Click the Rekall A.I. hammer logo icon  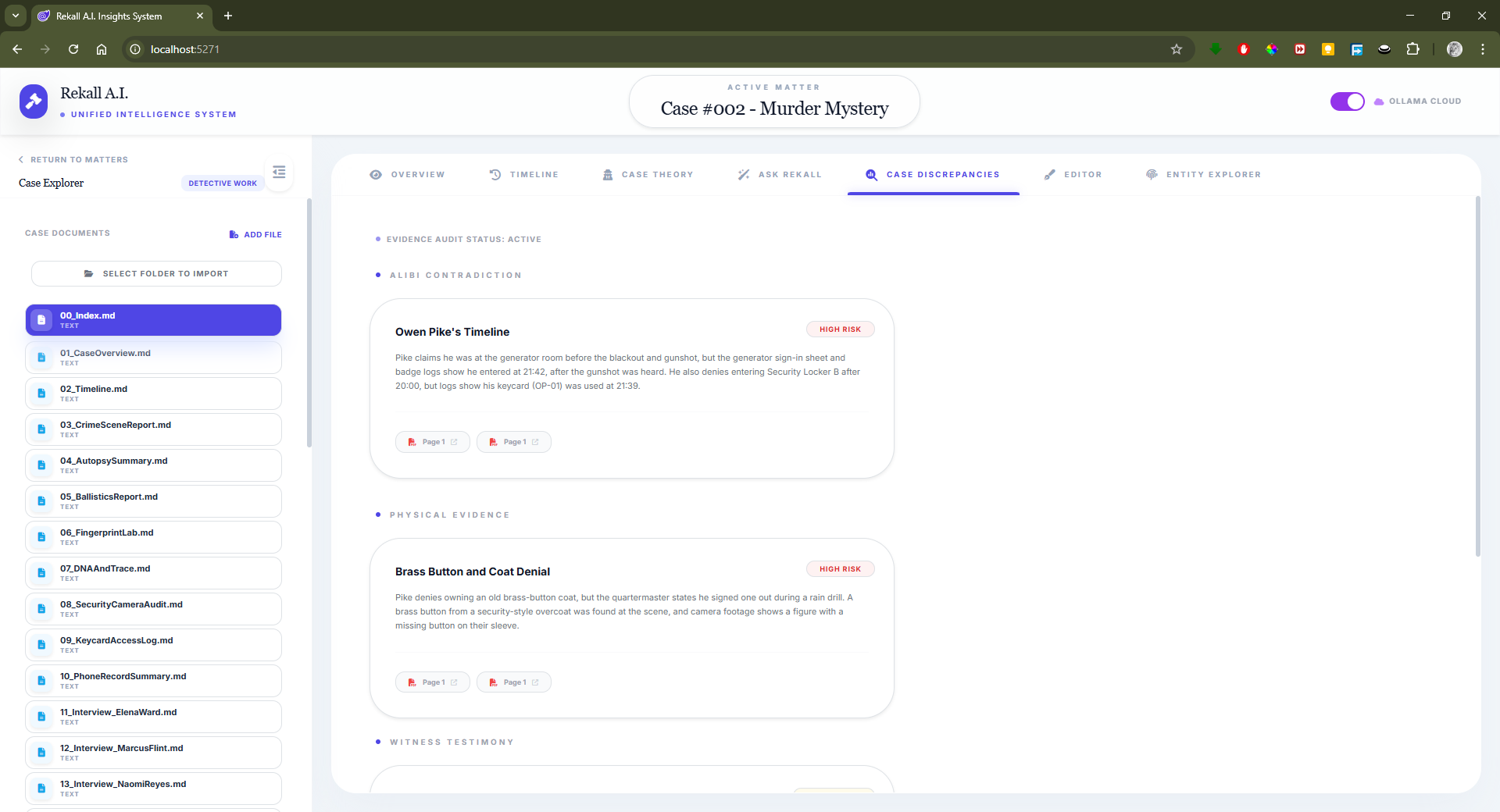tap(34, 101)
